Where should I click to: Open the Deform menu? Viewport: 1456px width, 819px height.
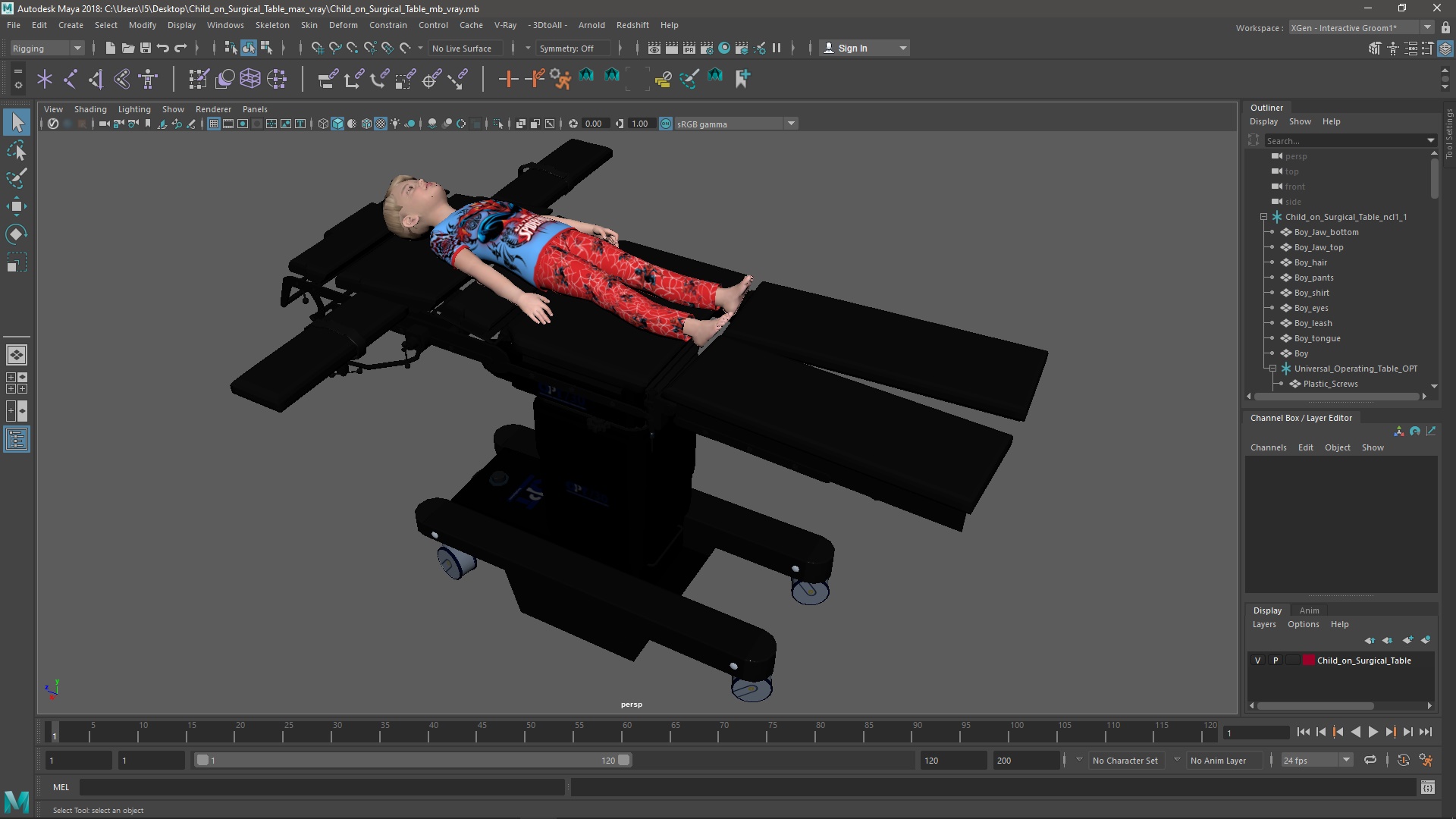point(343,25)
